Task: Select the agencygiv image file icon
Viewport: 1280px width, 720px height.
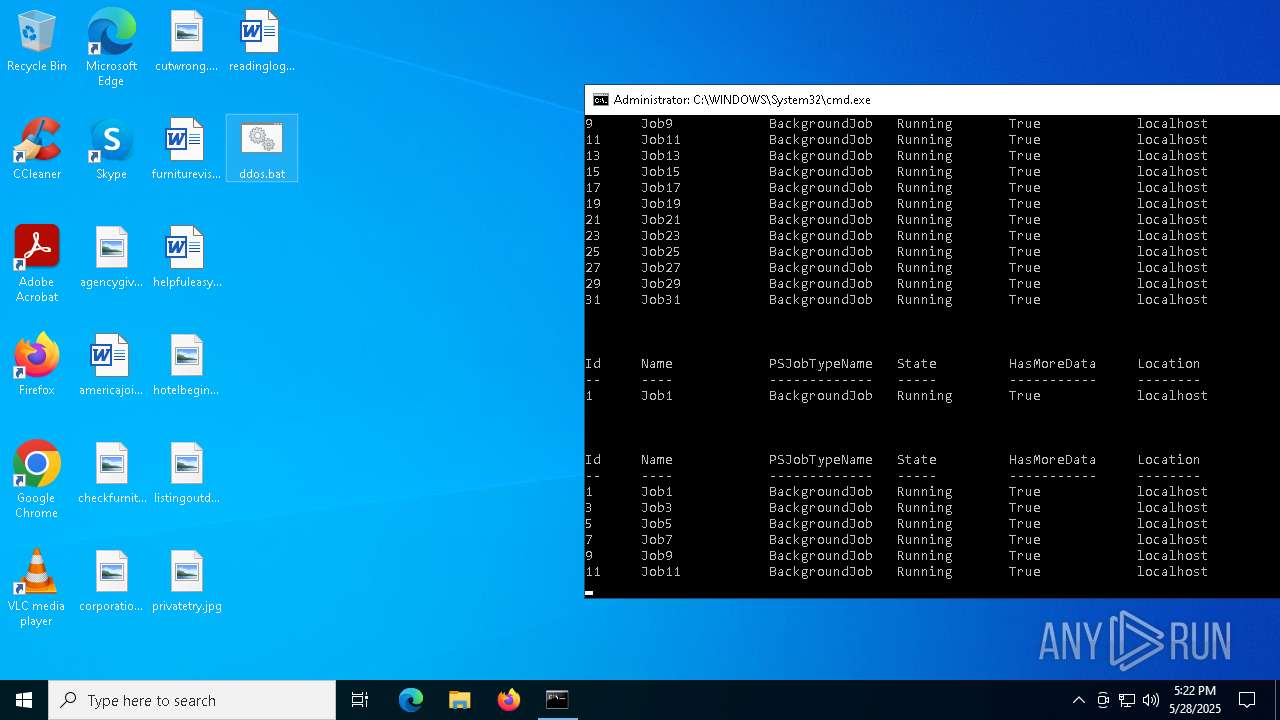Action: pos(111,257)
